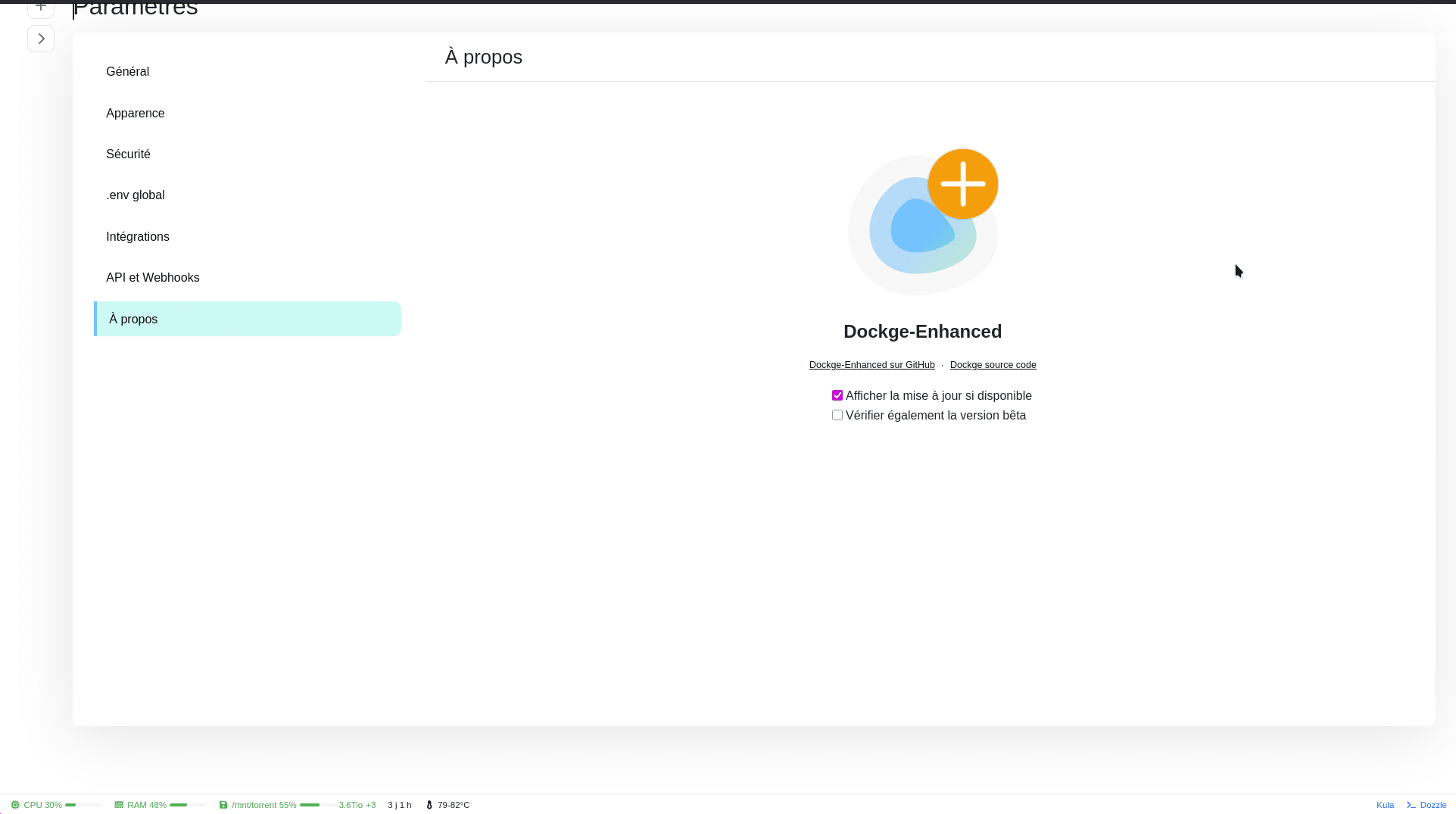Image resolution: width=1456 pixels, height=814 pixels.
Task: Switch to the Apparence settings section
Action: point(248,114)
